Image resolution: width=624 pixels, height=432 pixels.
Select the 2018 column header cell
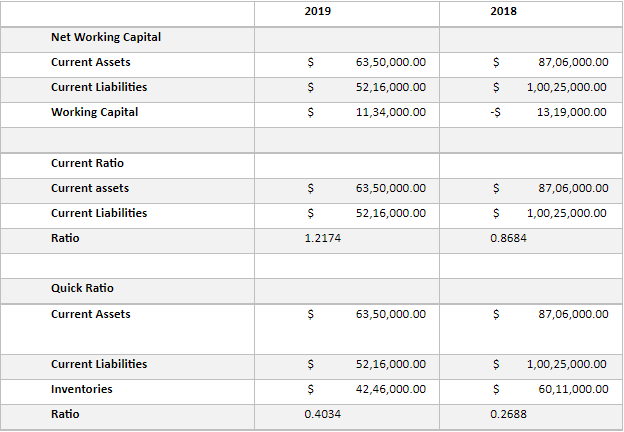point(531,14)
